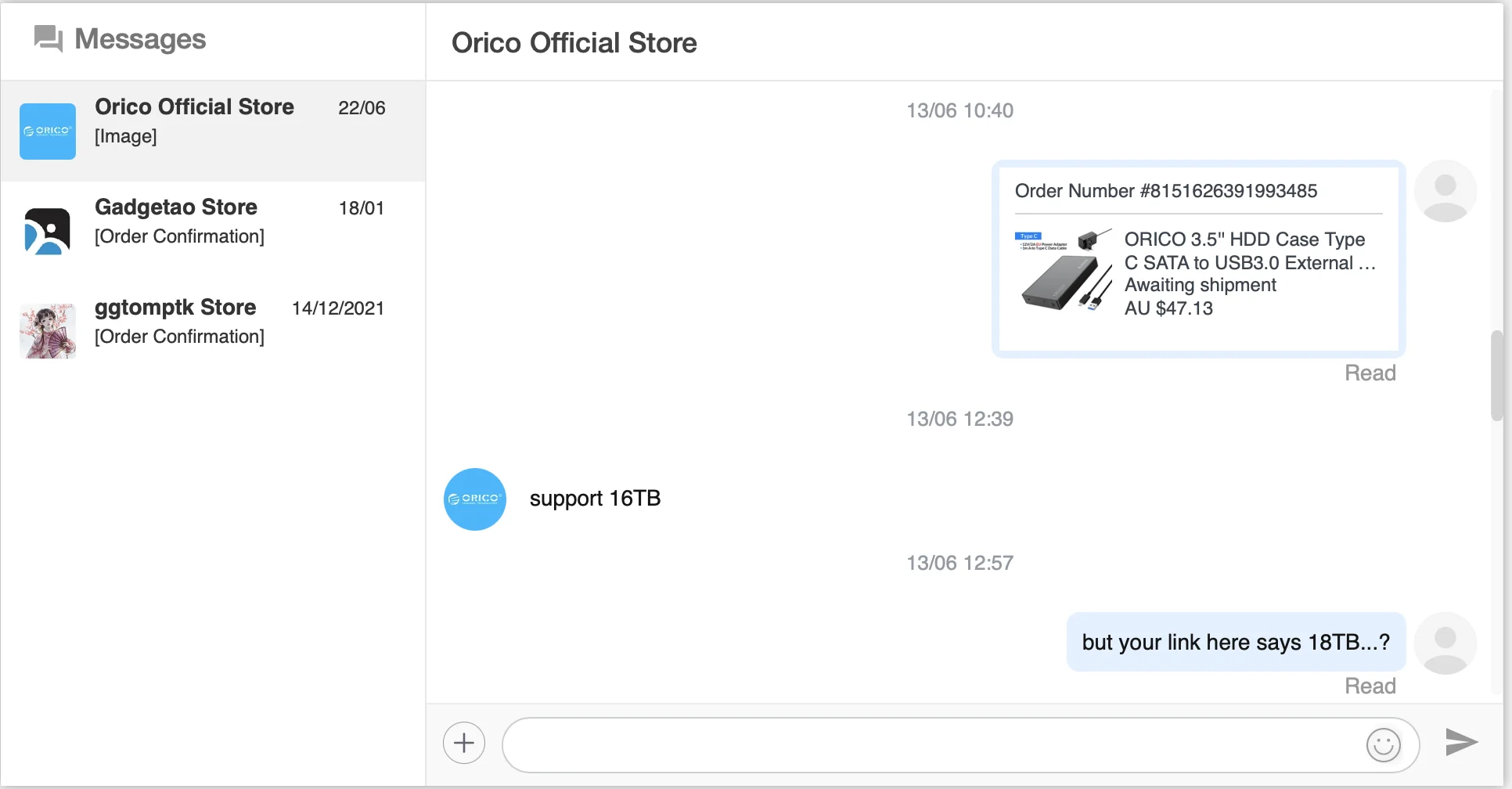1512x789 pixels.
Task: Focus the message text input field
Action: (961, 745)
